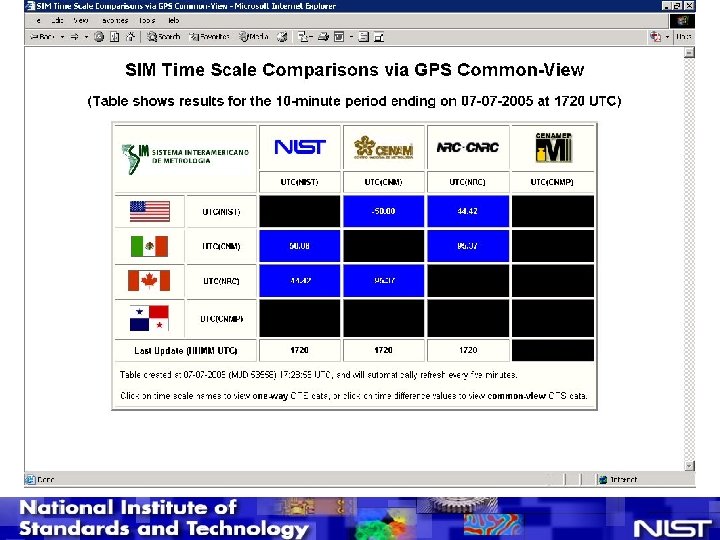The height and width of the screenshot is (540, 720).
Task: Open dropdown arrow beside Links bar
Action: point(668,37)
